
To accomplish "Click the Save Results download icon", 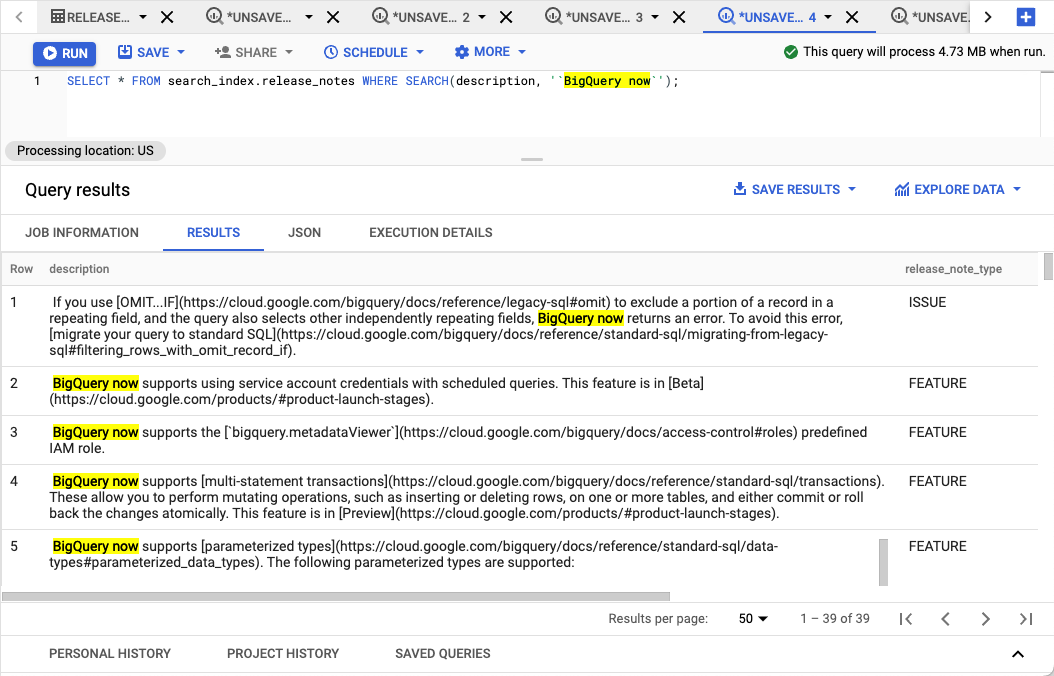I will pos(740,189).
